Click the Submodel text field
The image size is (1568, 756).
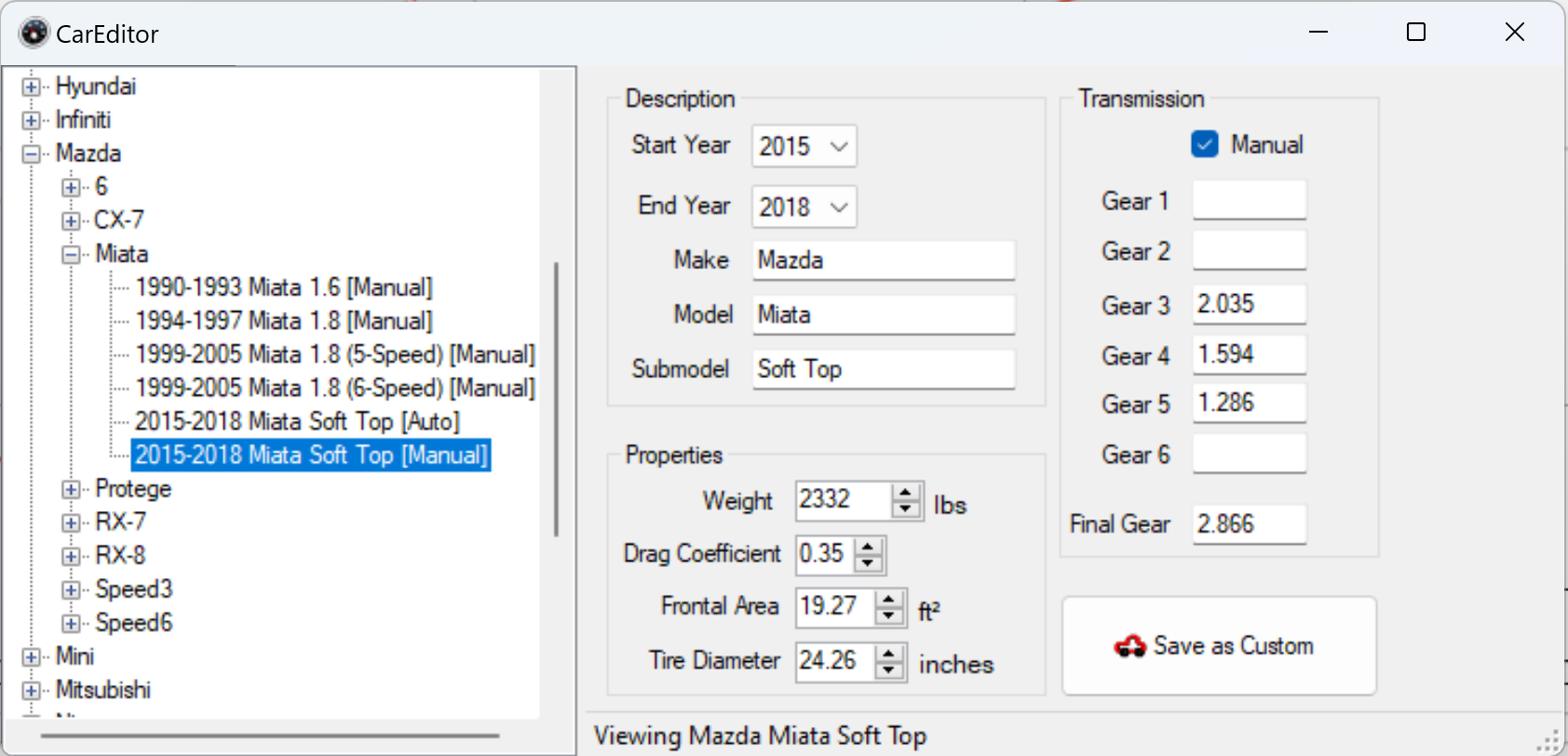[884, 369]
